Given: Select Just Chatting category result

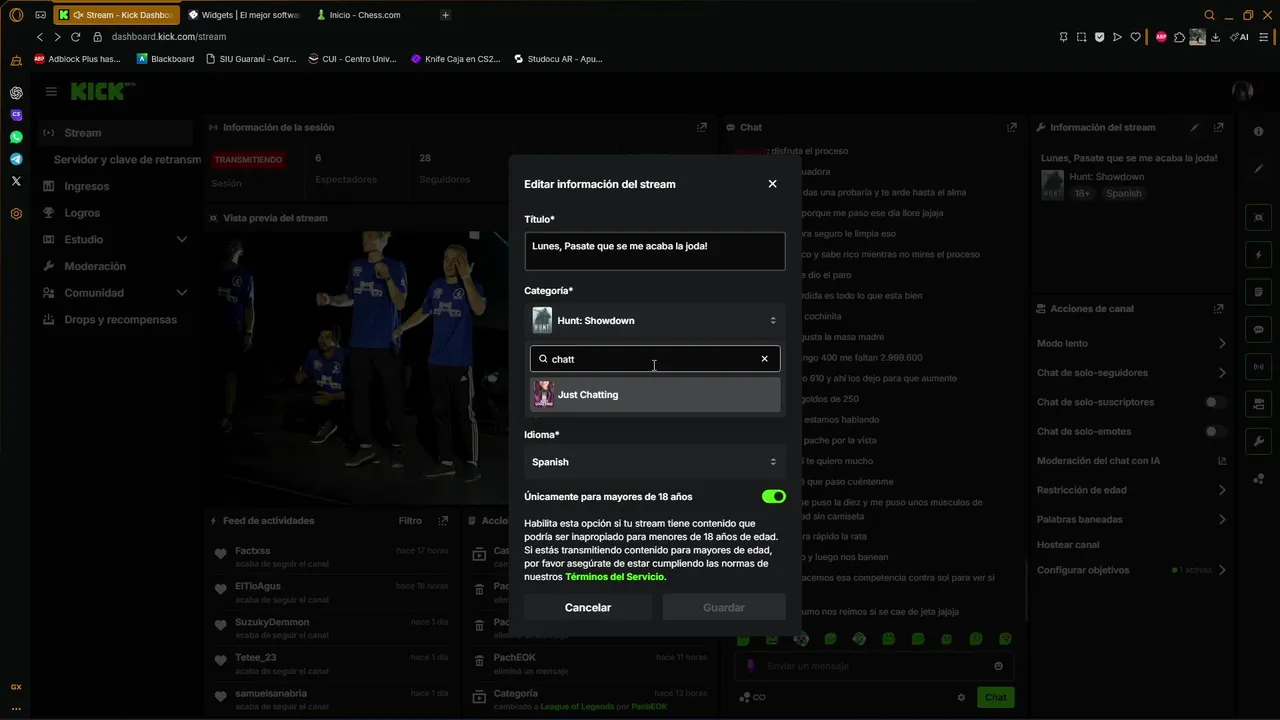Looking at the screenshot, I should tap(655, 395).
